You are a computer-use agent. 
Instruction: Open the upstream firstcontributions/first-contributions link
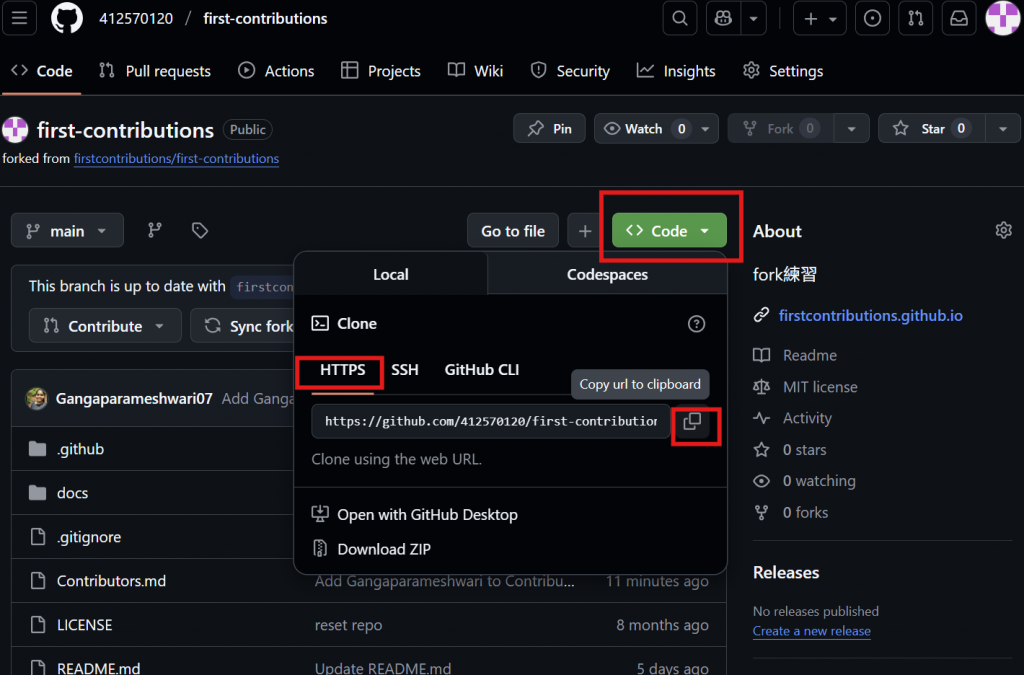(176, 158)
